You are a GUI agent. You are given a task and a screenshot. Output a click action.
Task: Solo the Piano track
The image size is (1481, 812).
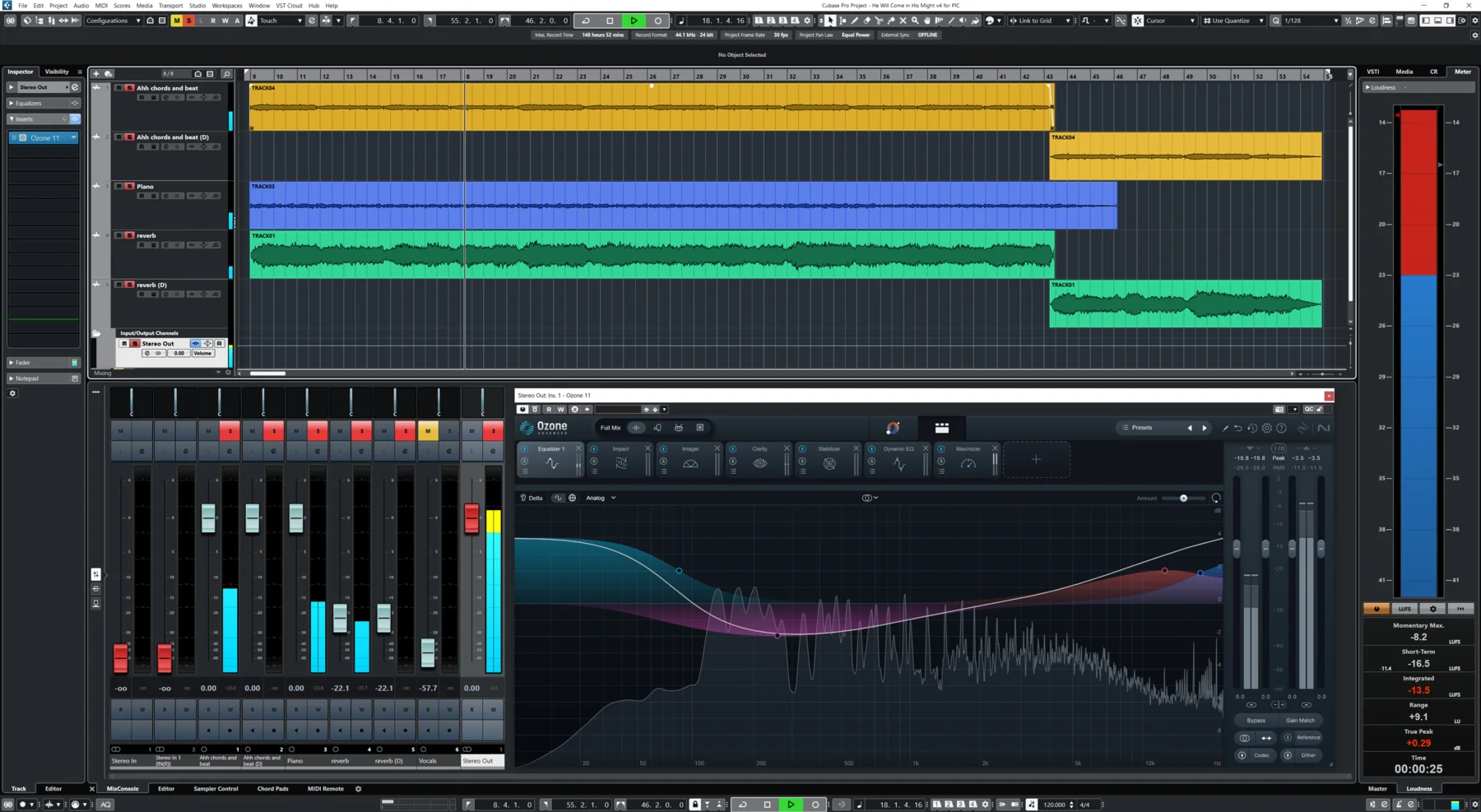[x=129, y=187]
